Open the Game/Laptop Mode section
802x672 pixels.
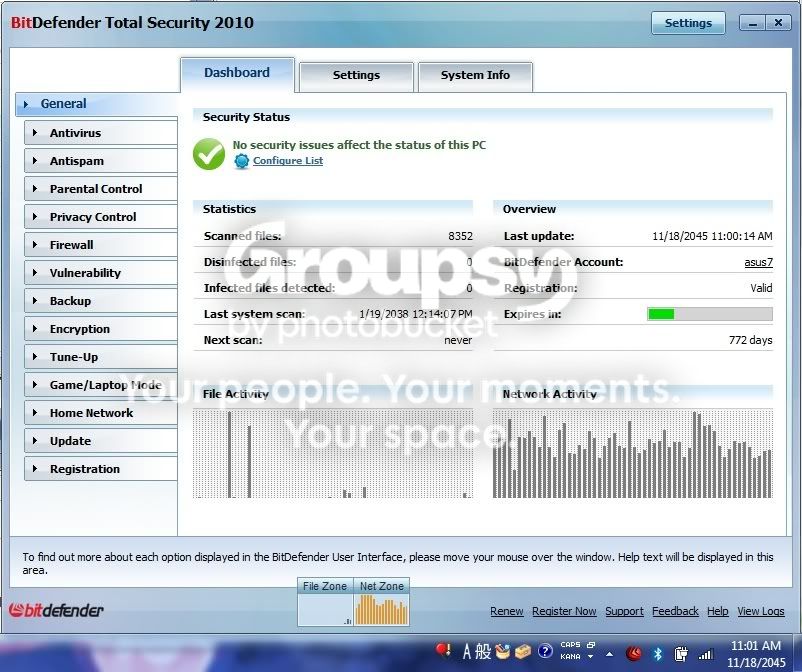click(101, 385)
